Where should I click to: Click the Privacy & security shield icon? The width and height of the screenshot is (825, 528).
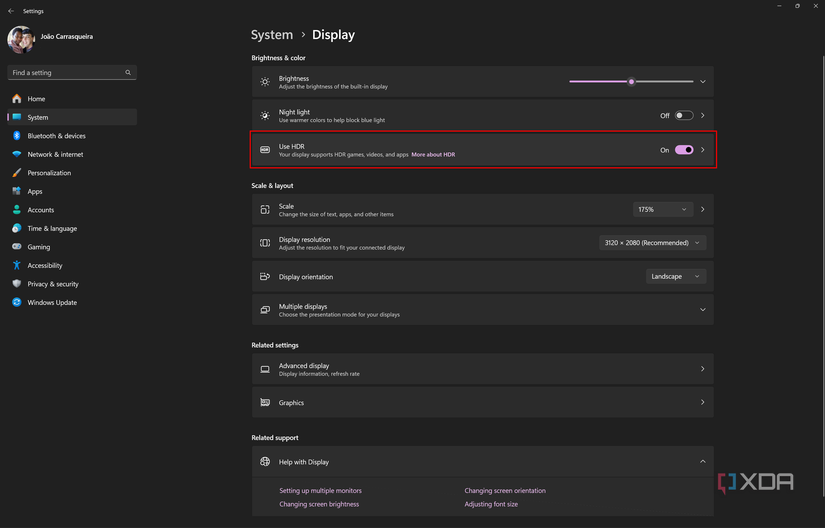pos(17,283)
